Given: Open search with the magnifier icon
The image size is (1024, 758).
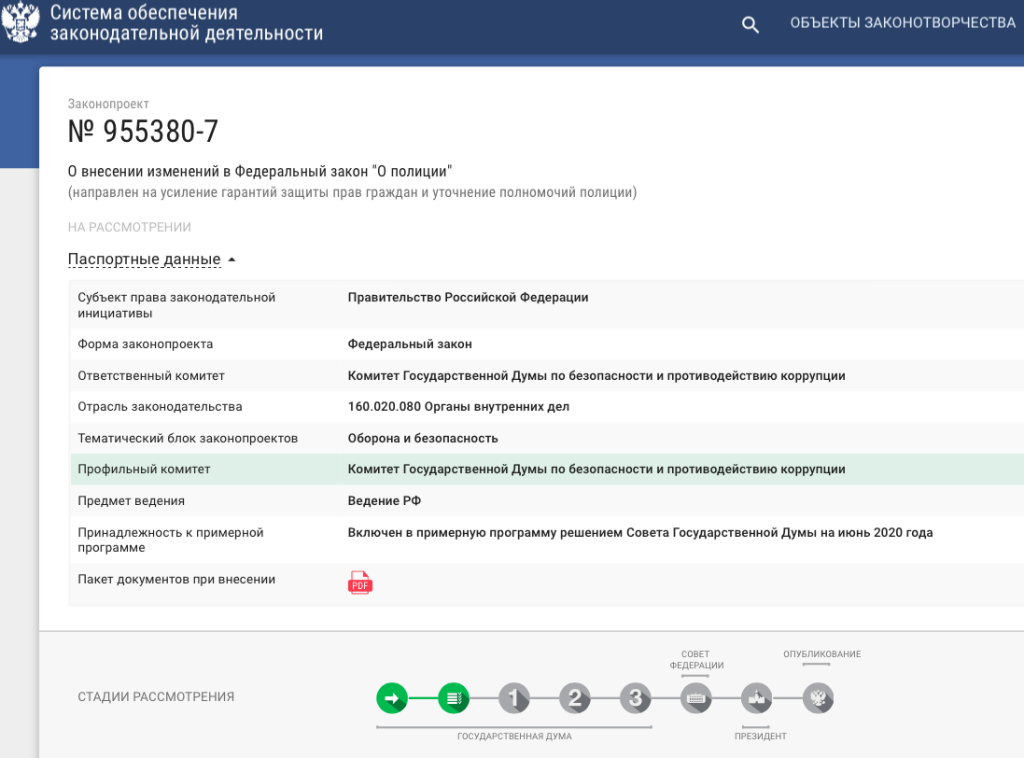Looking at the screenshot, I should pos(750,25).
